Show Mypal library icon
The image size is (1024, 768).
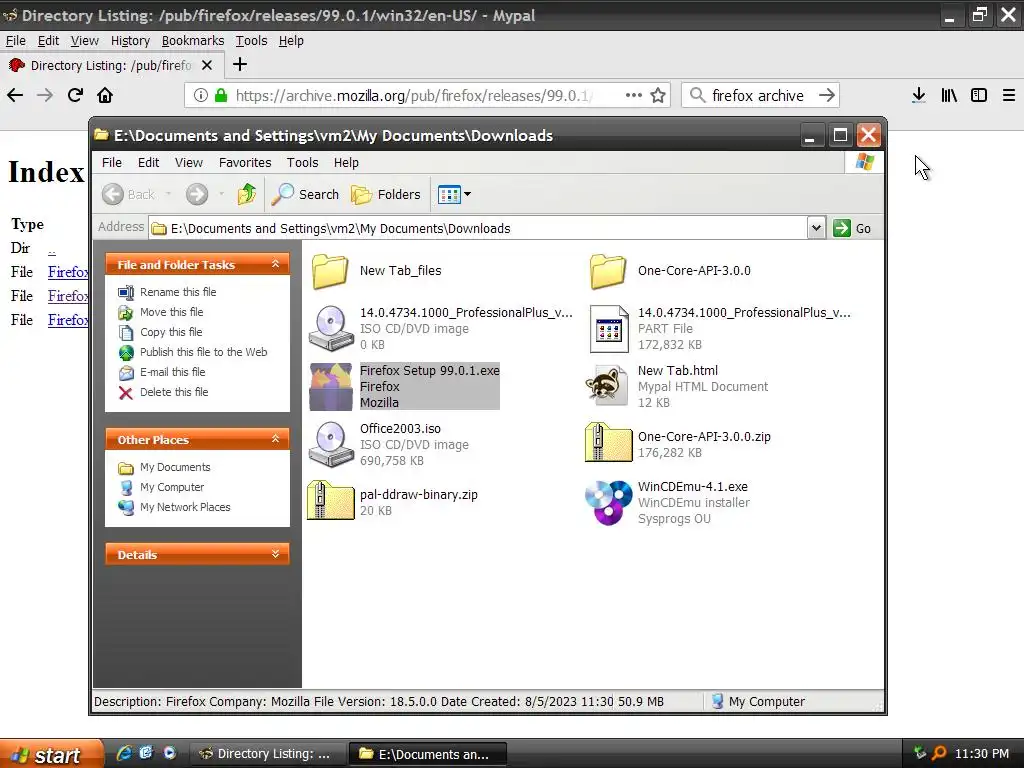(x=949, y=95)
